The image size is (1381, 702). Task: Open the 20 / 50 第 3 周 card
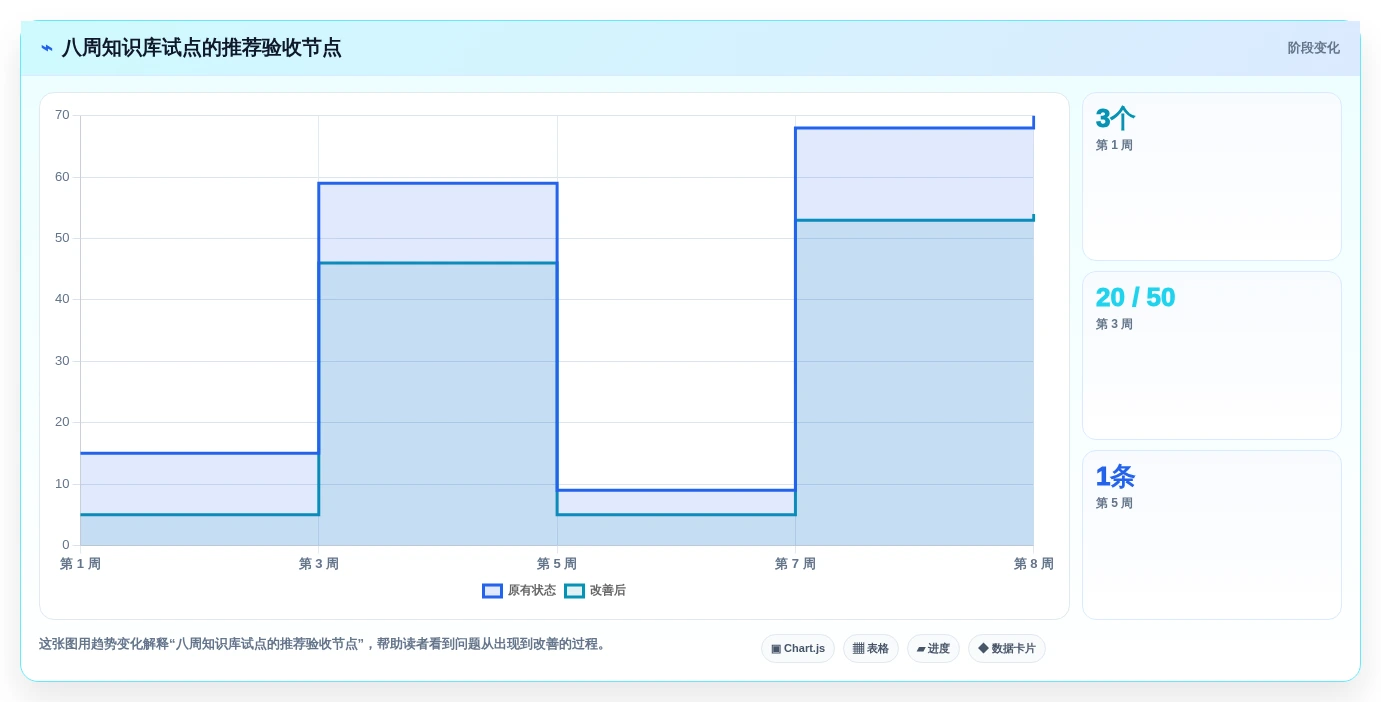1212,356
